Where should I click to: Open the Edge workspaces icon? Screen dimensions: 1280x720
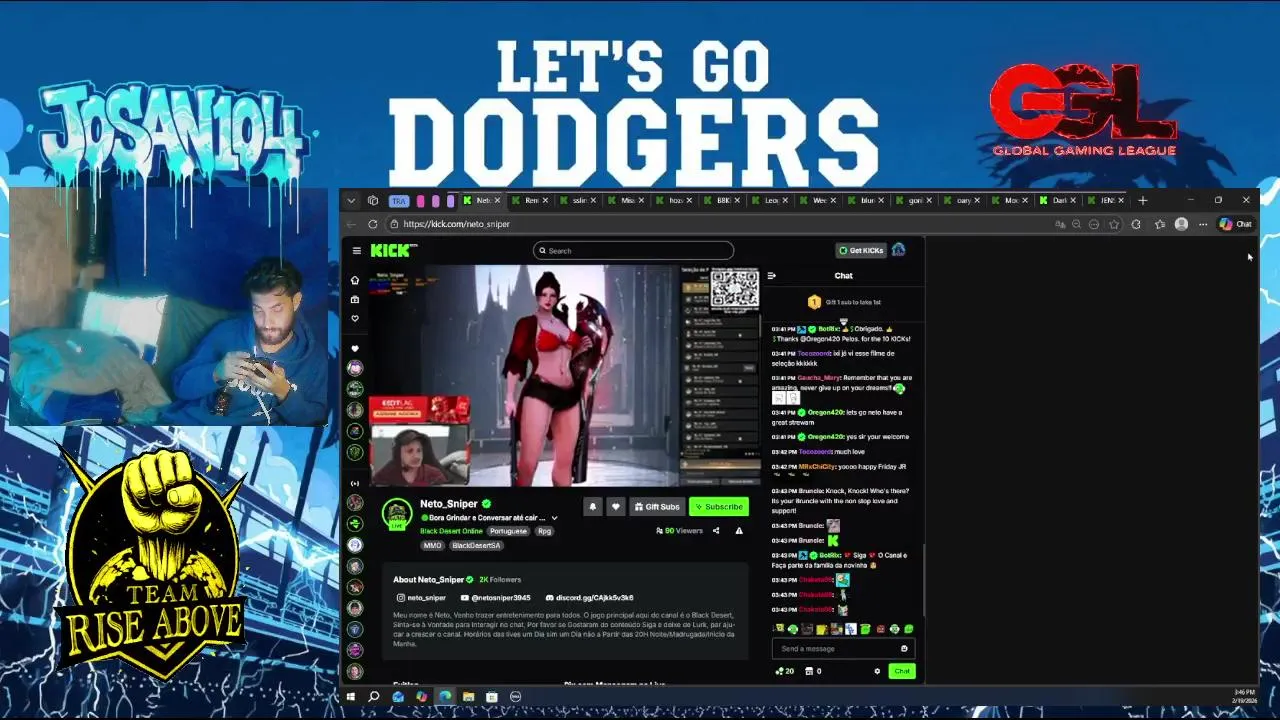(373, 201)
